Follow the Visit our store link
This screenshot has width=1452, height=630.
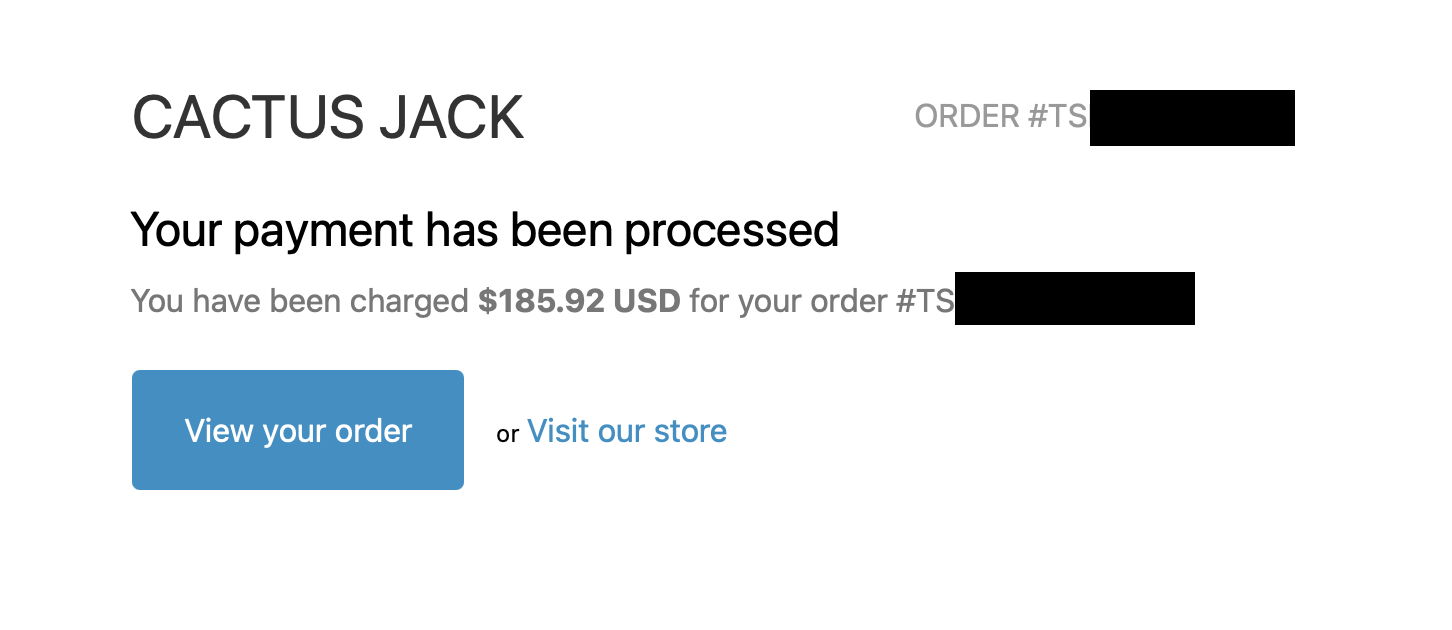[627, 431]
